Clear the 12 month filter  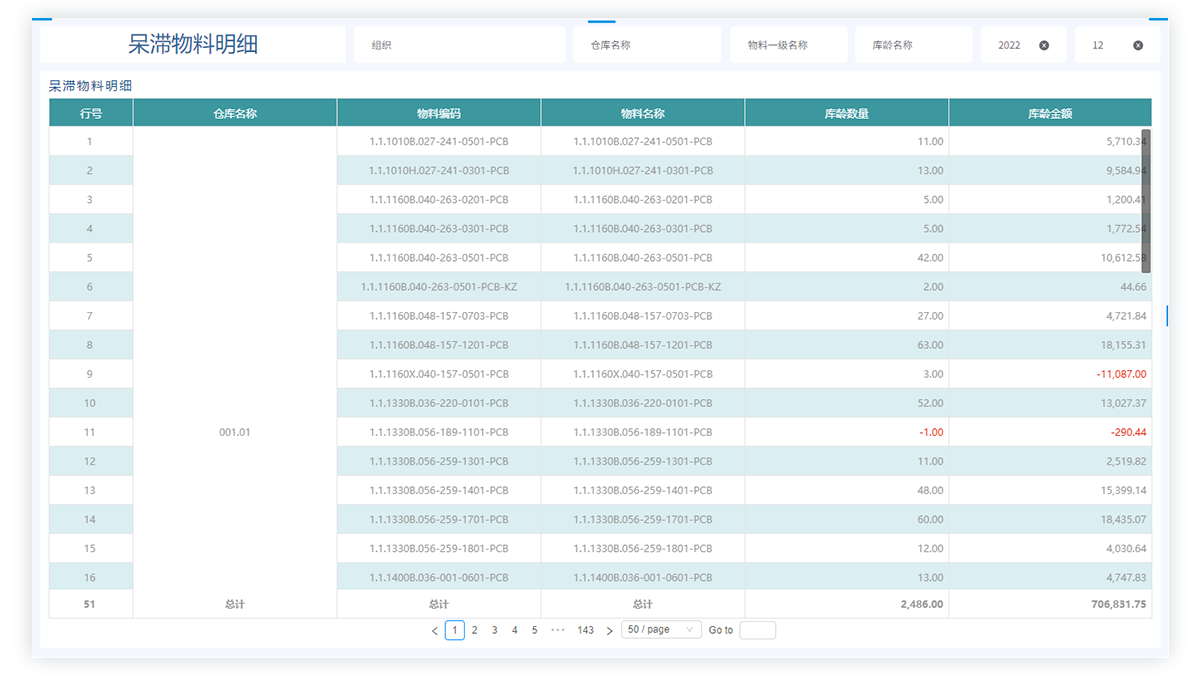(1138, 45)
